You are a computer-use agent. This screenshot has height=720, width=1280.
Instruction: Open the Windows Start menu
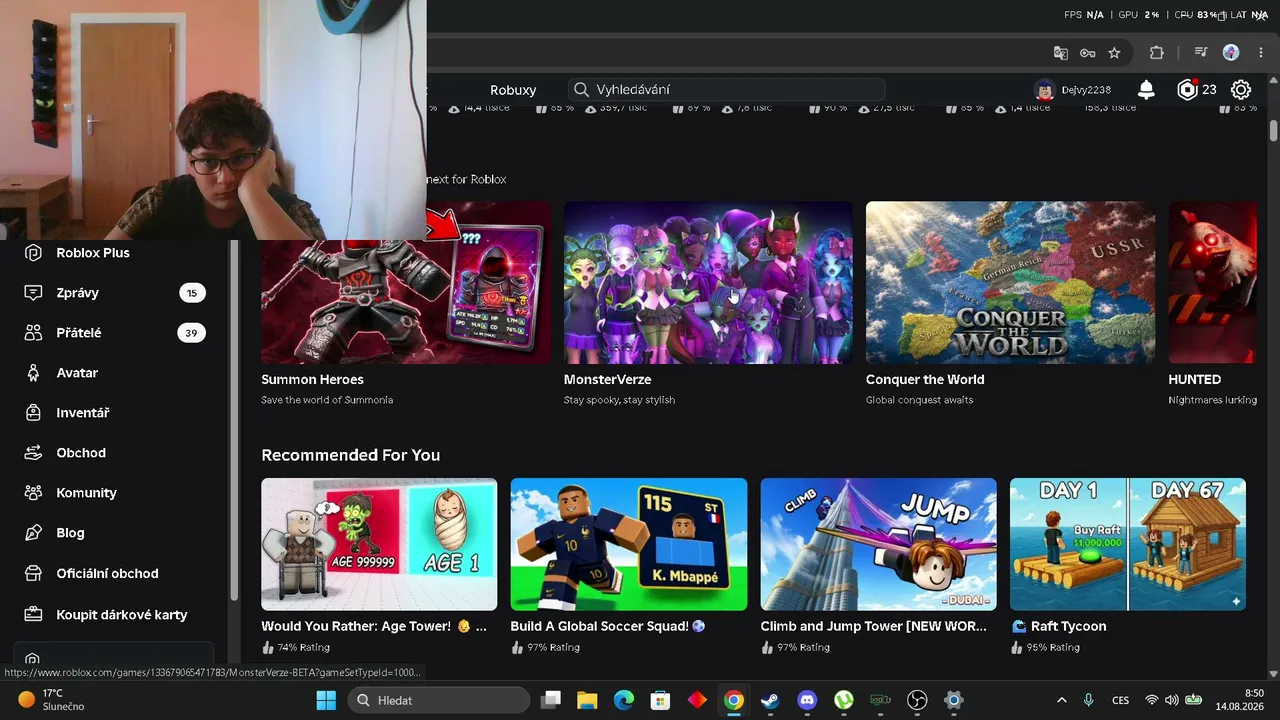click(x=326, y=700)
